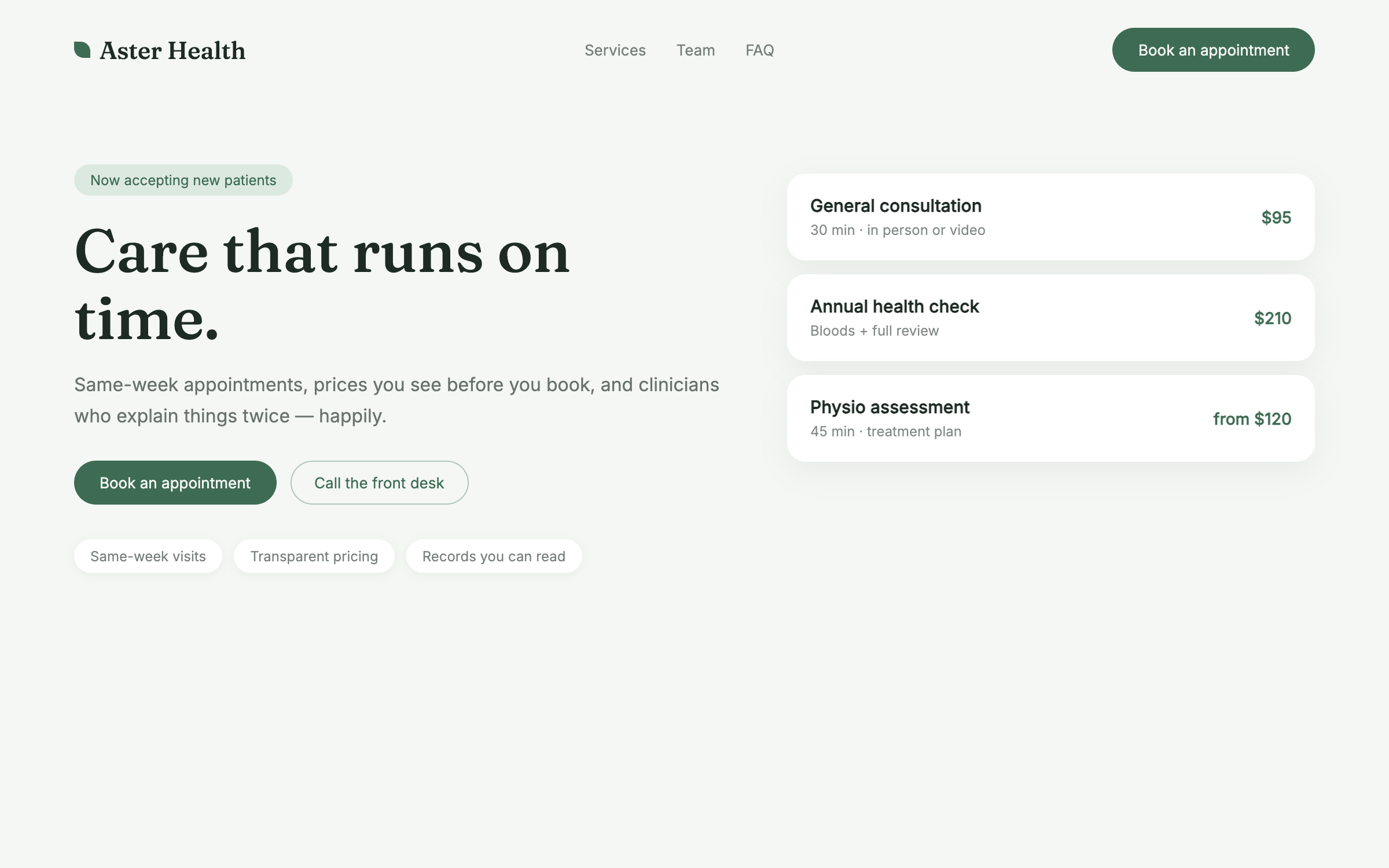Click the $210 price
The height and width of the screenshot is (868, 1389).
point(1273,318)
